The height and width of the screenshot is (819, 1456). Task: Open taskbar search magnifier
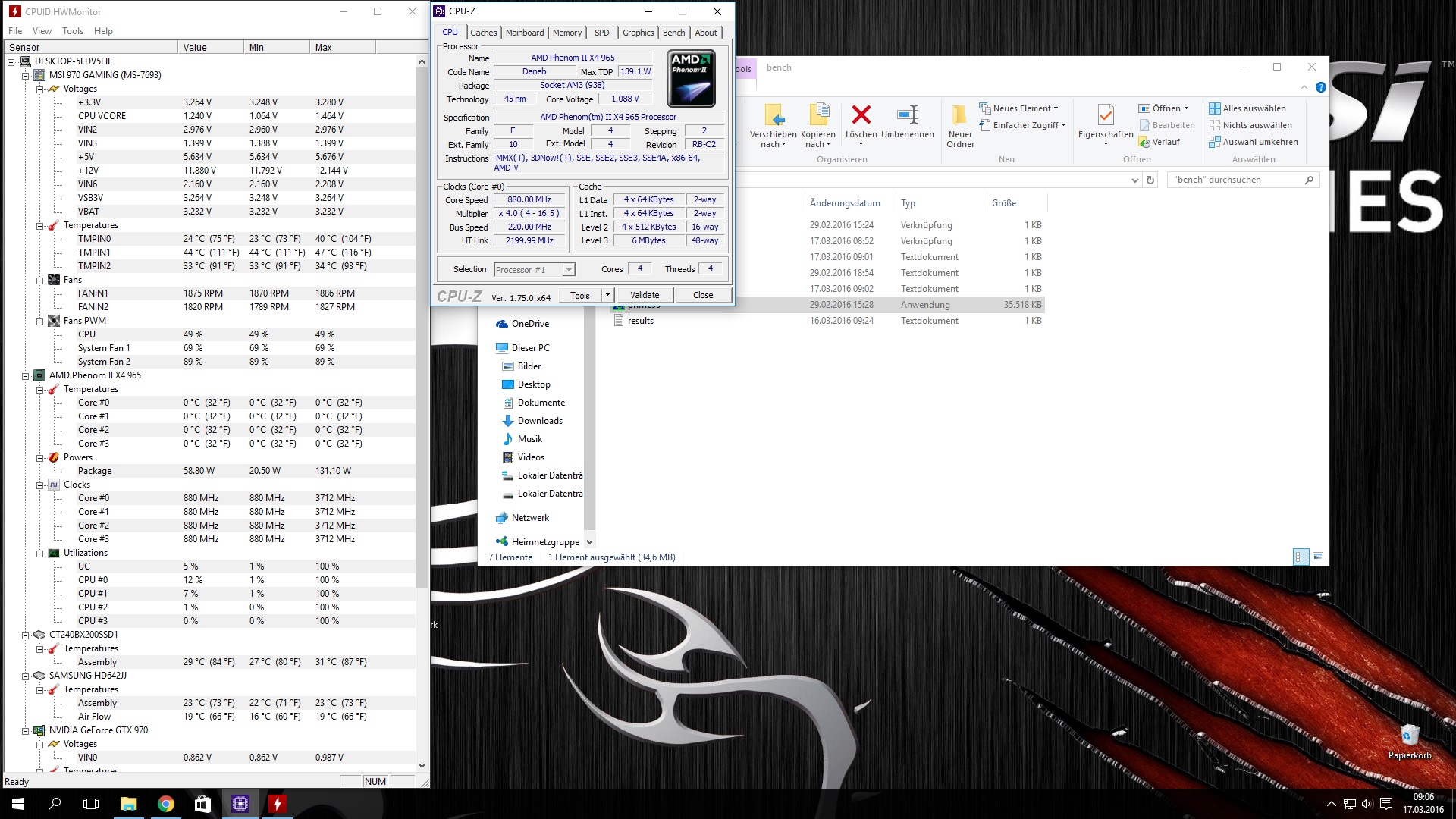(55, 804)
